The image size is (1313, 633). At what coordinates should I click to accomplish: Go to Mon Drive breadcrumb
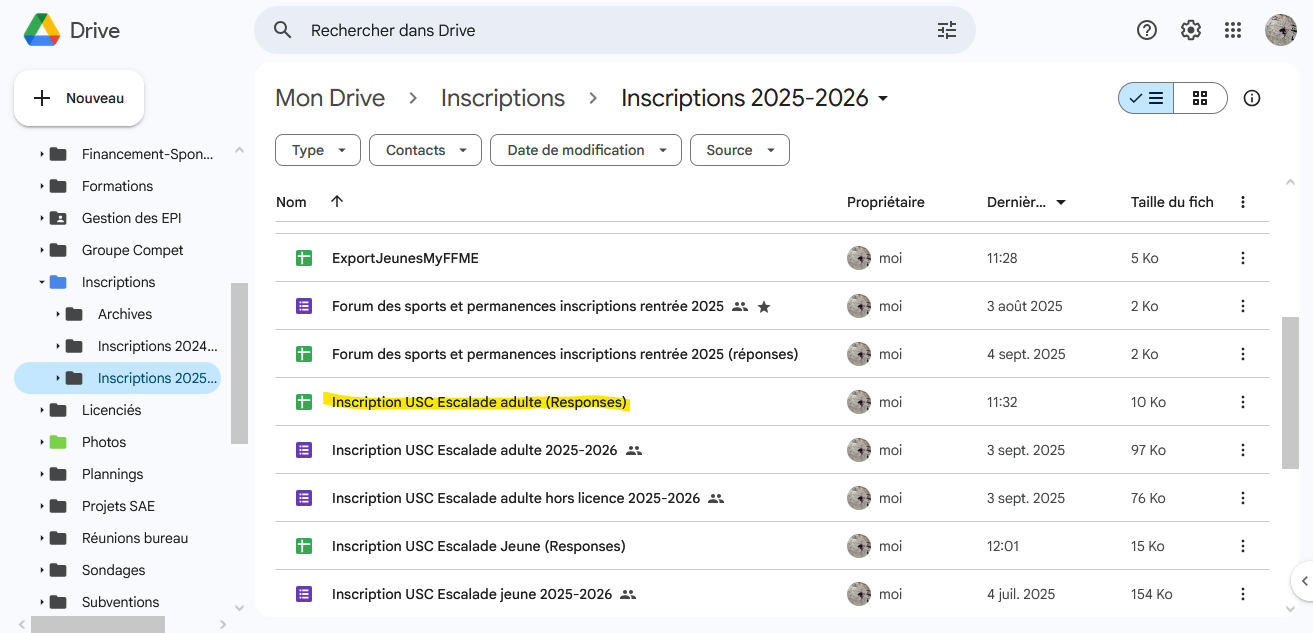[x=330, y=98]
